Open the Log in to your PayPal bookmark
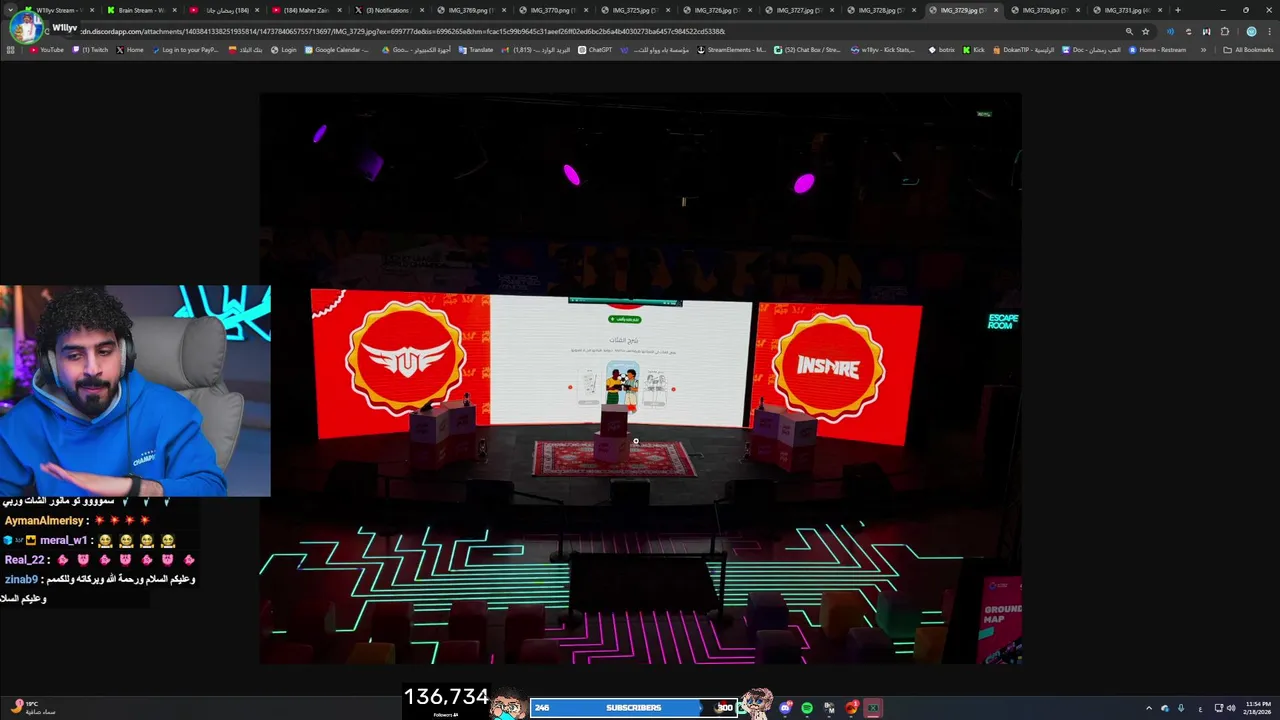1280x720 pixels. pyautogui.click(x=184, y=50)
